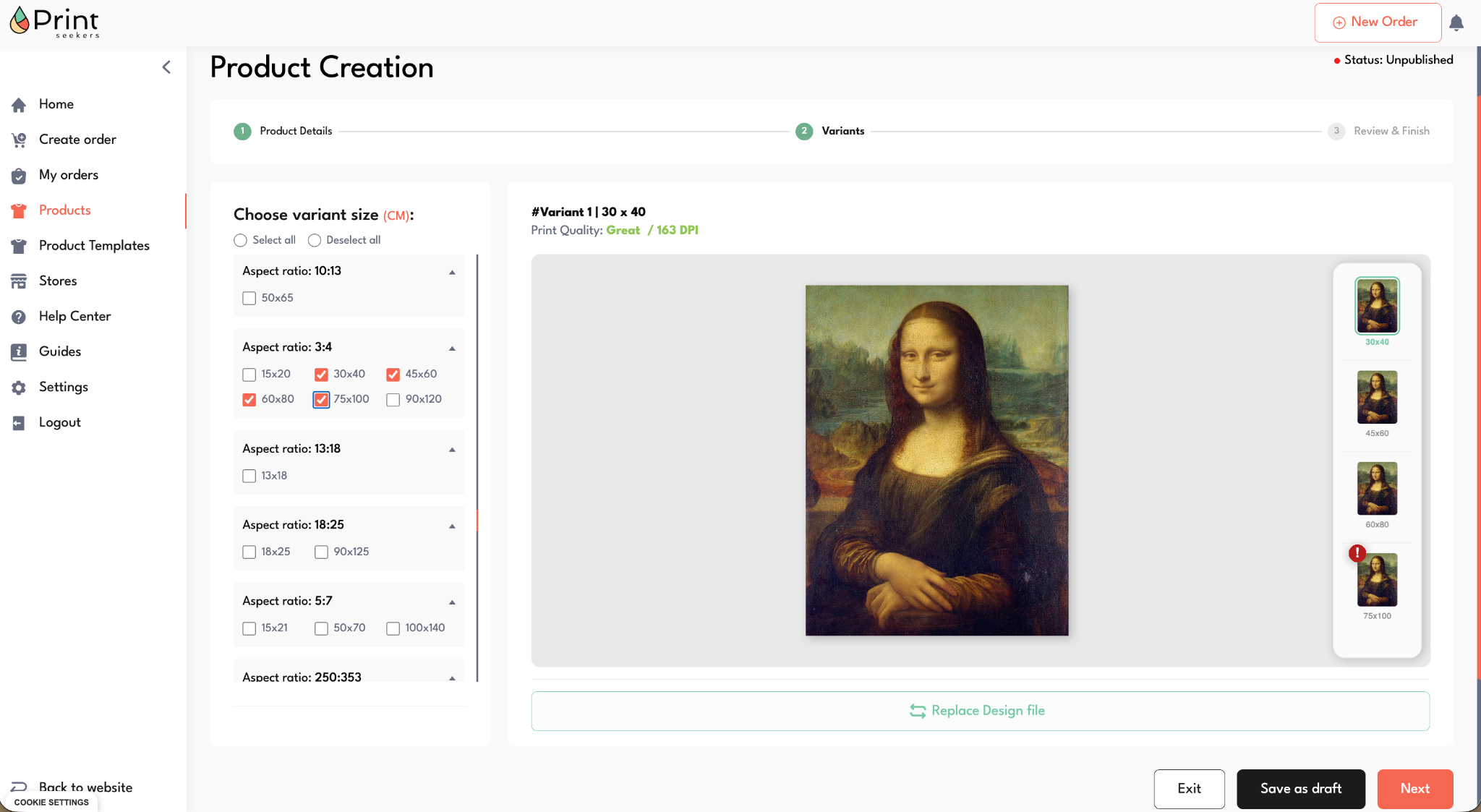
Task: Uncheck the 30x40 size checkbox
Action: point(321,375)
